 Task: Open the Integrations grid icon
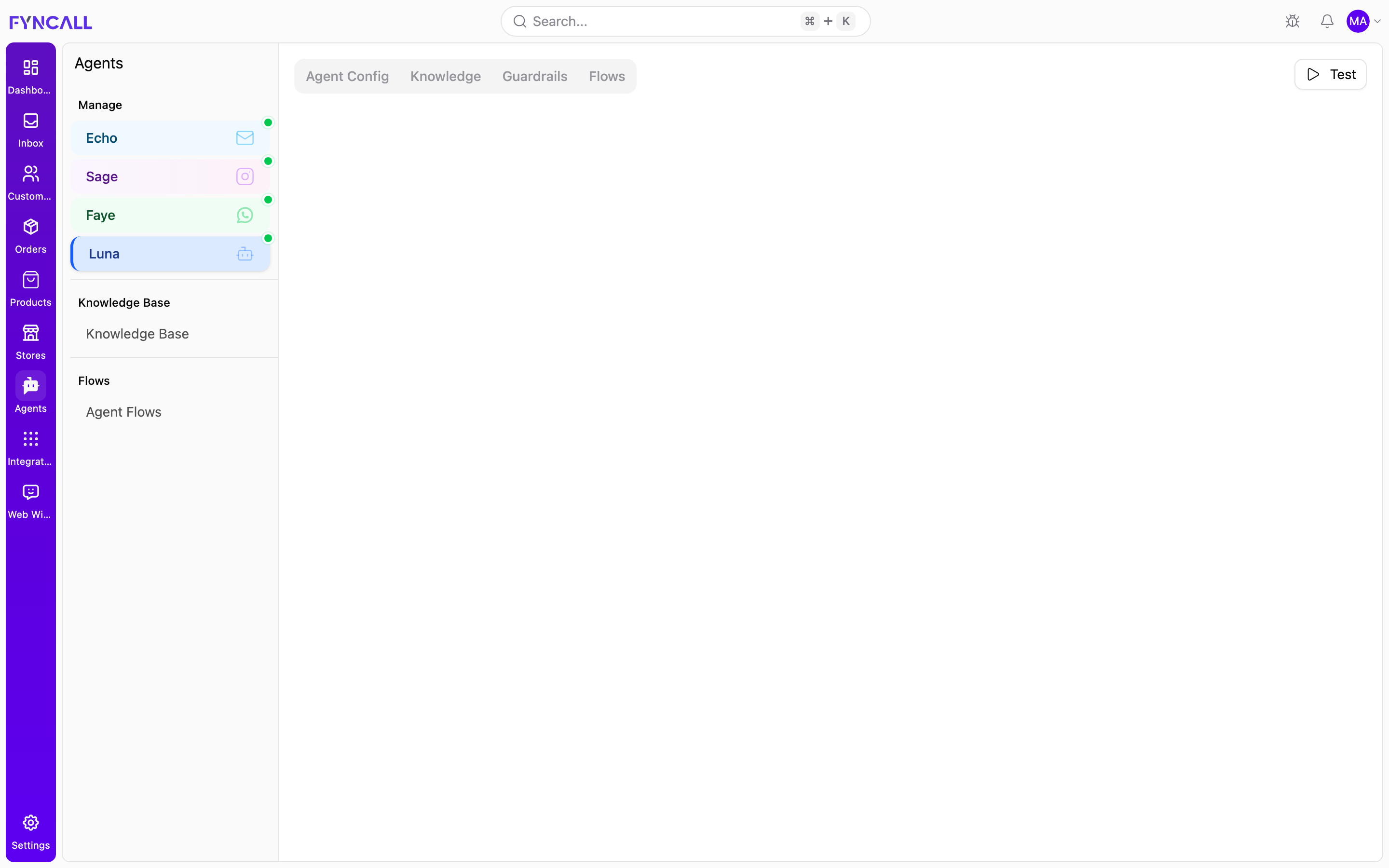(x=30, y=439)
